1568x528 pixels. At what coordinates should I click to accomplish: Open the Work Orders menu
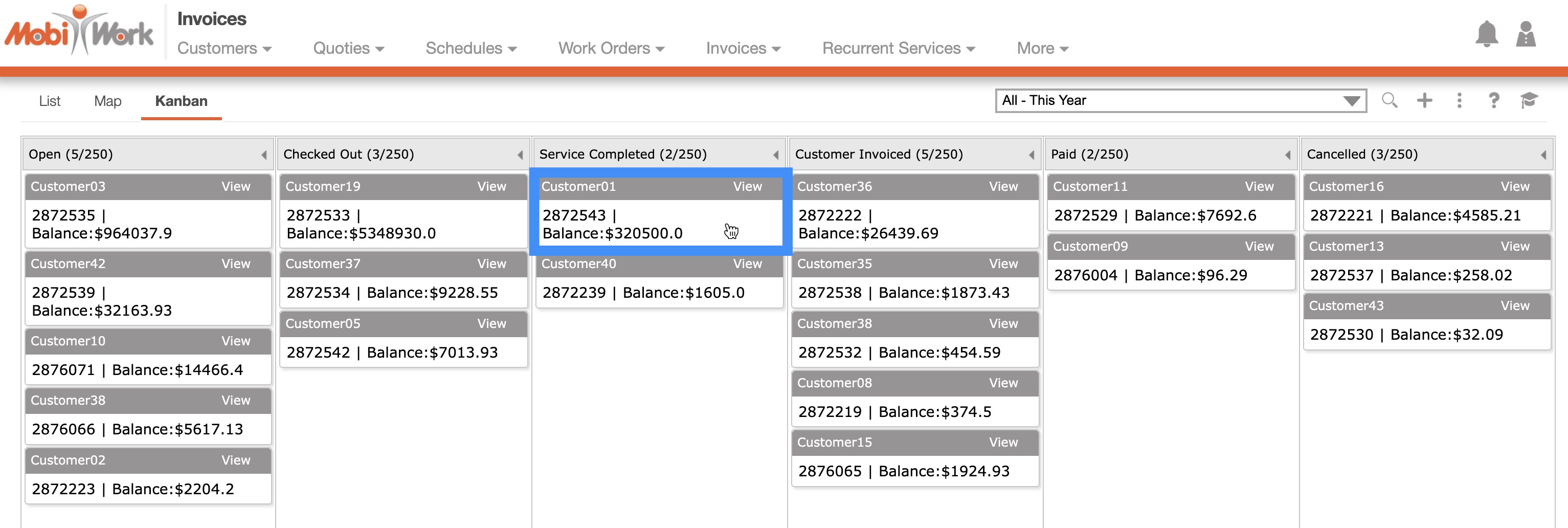pyautogui.click(x=611, y=48)
